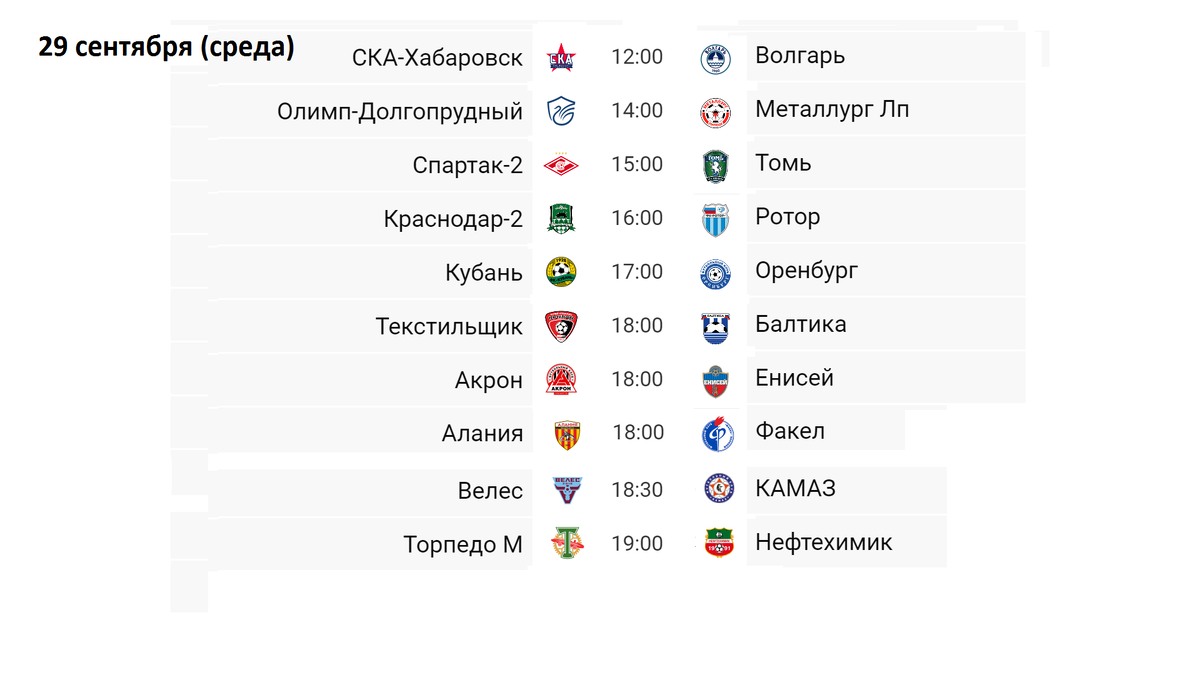1200x675 pixels.
Task: Click the КАМАЗ team name
Action: pyautogui.click(x=796, y=489)
